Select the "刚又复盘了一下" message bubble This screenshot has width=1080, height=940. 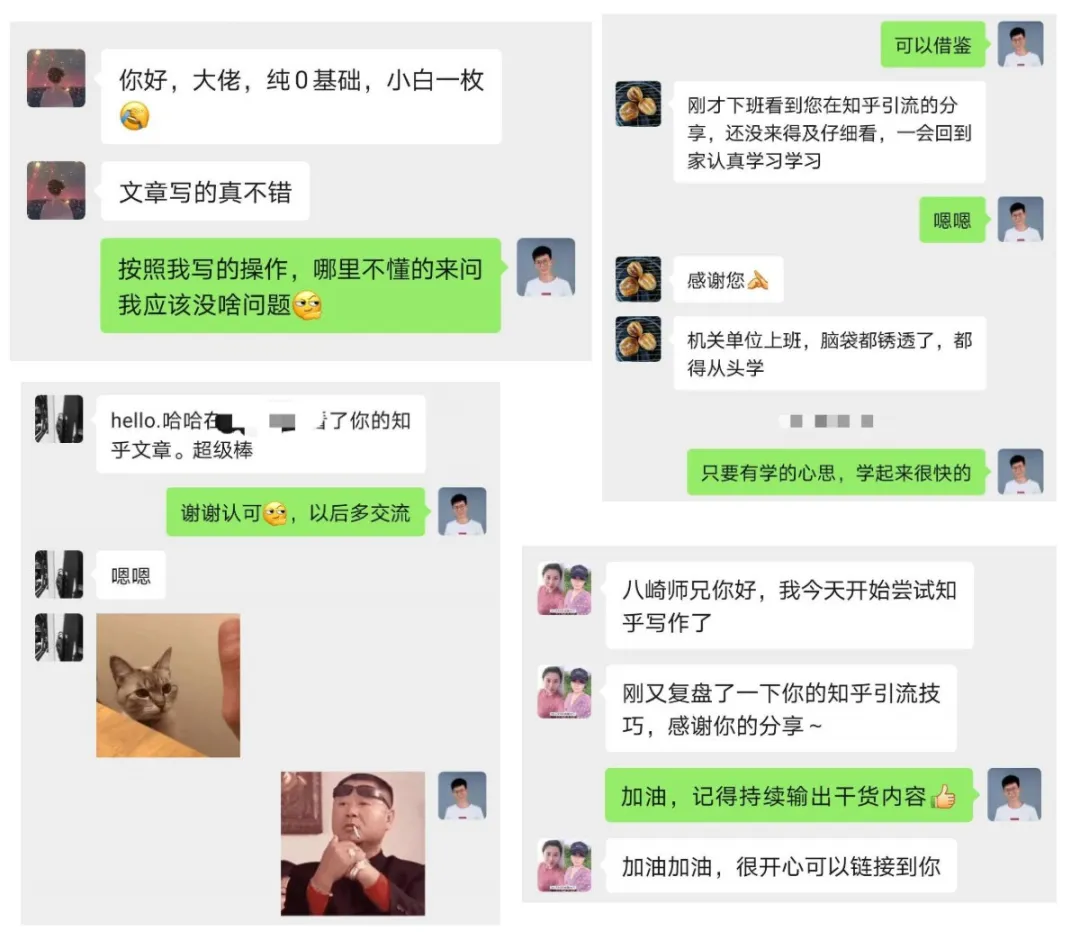[x=781, y=709]
